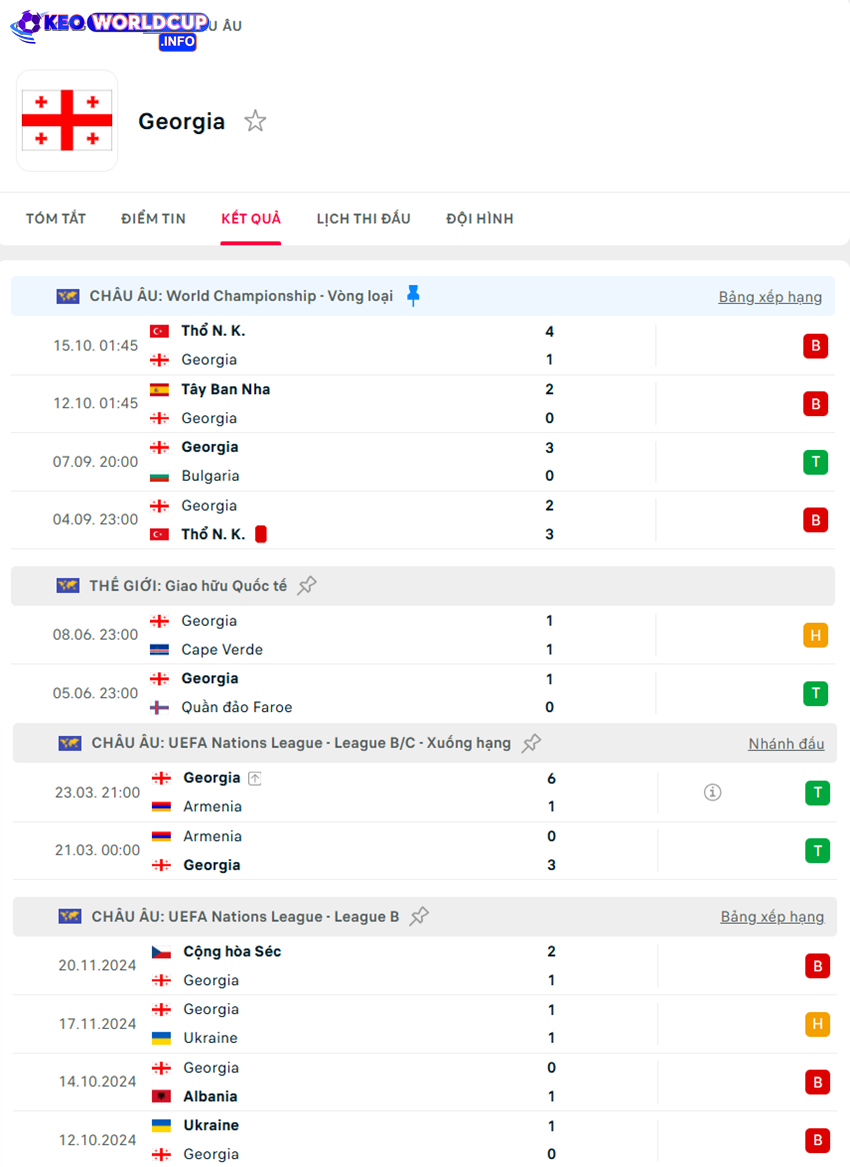
Task: Click the red card icon next to Thổ N. K.
Action: 261,534
